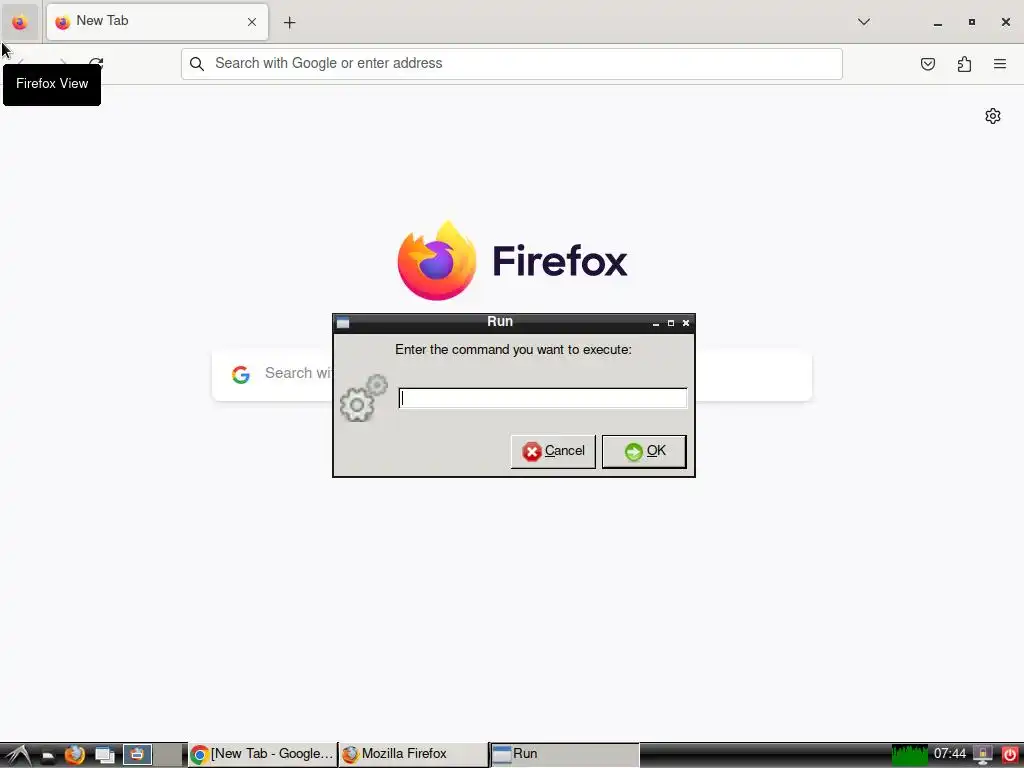Open the Extensions puzzle icon
This screenshot has width=1024, height=768.
click(964, 64)
